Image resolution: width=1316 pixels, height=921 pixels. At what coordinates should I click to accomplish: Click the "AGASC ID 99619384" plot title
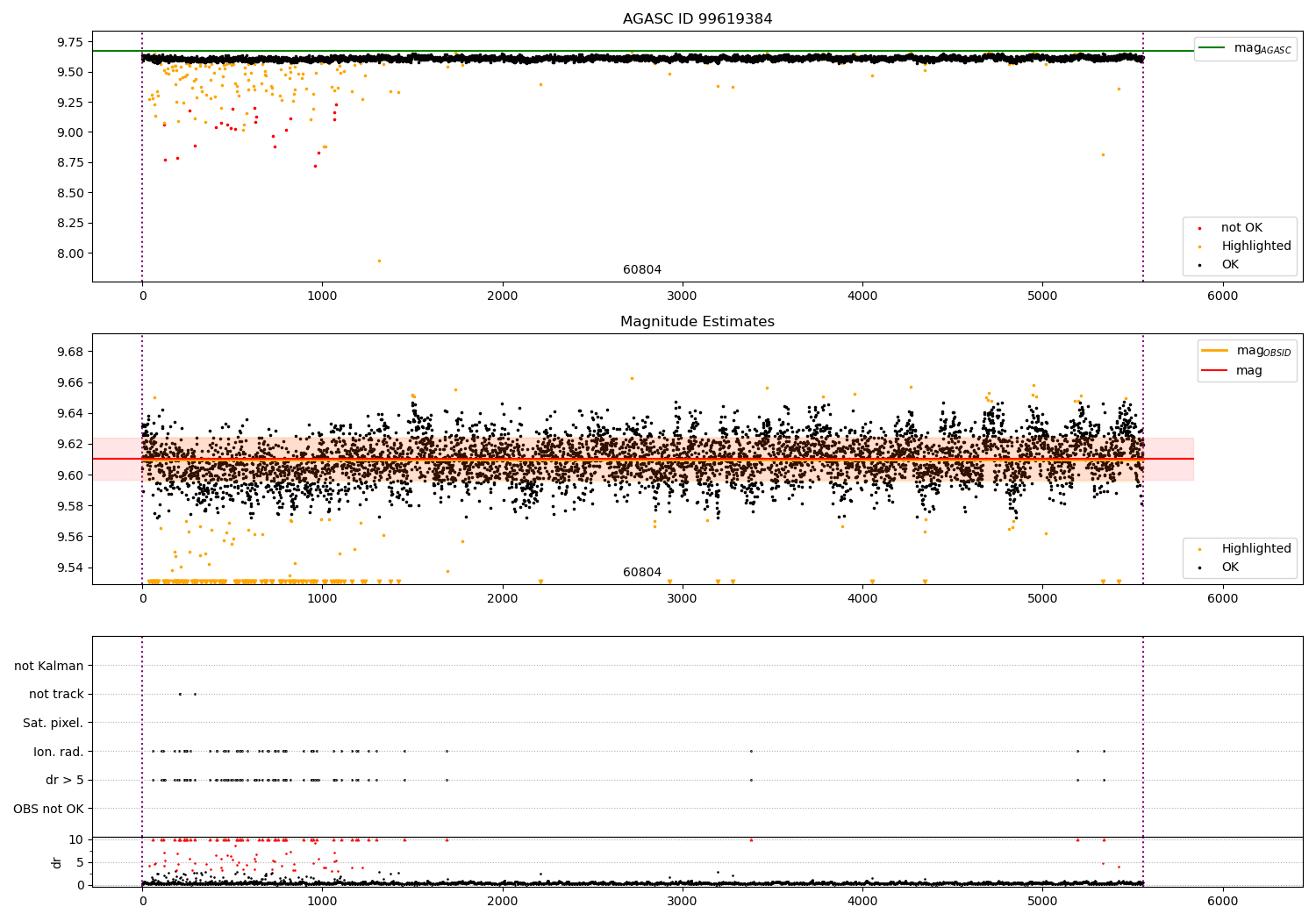point(697,19)
